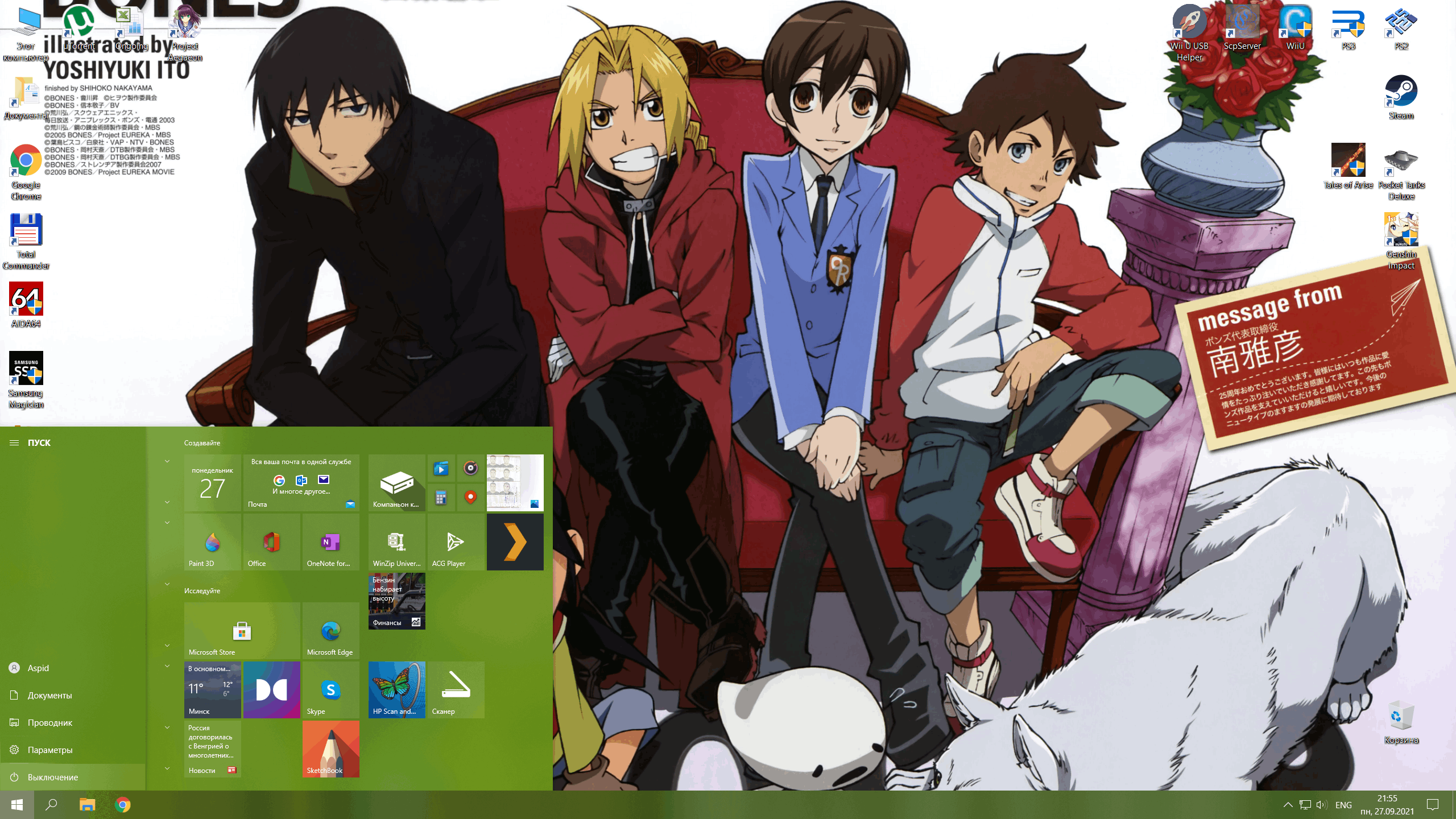Open Samsung Magician desktop shortcut
1456x819 pixels.
click(26, 380)
